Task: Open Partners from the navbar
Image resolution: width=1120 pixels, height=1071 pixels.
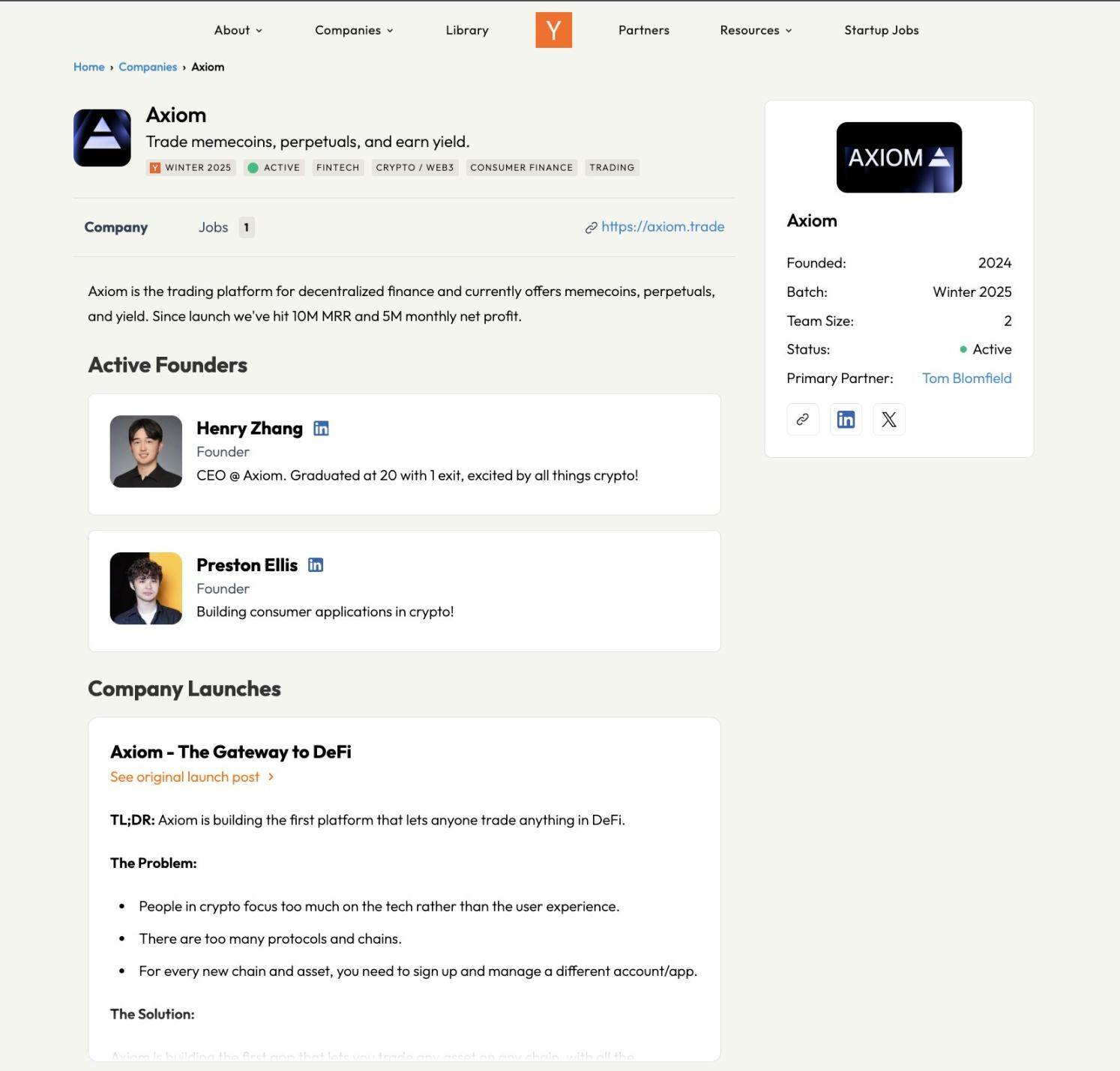Action: pyautogui.click(x=643, y=30)
